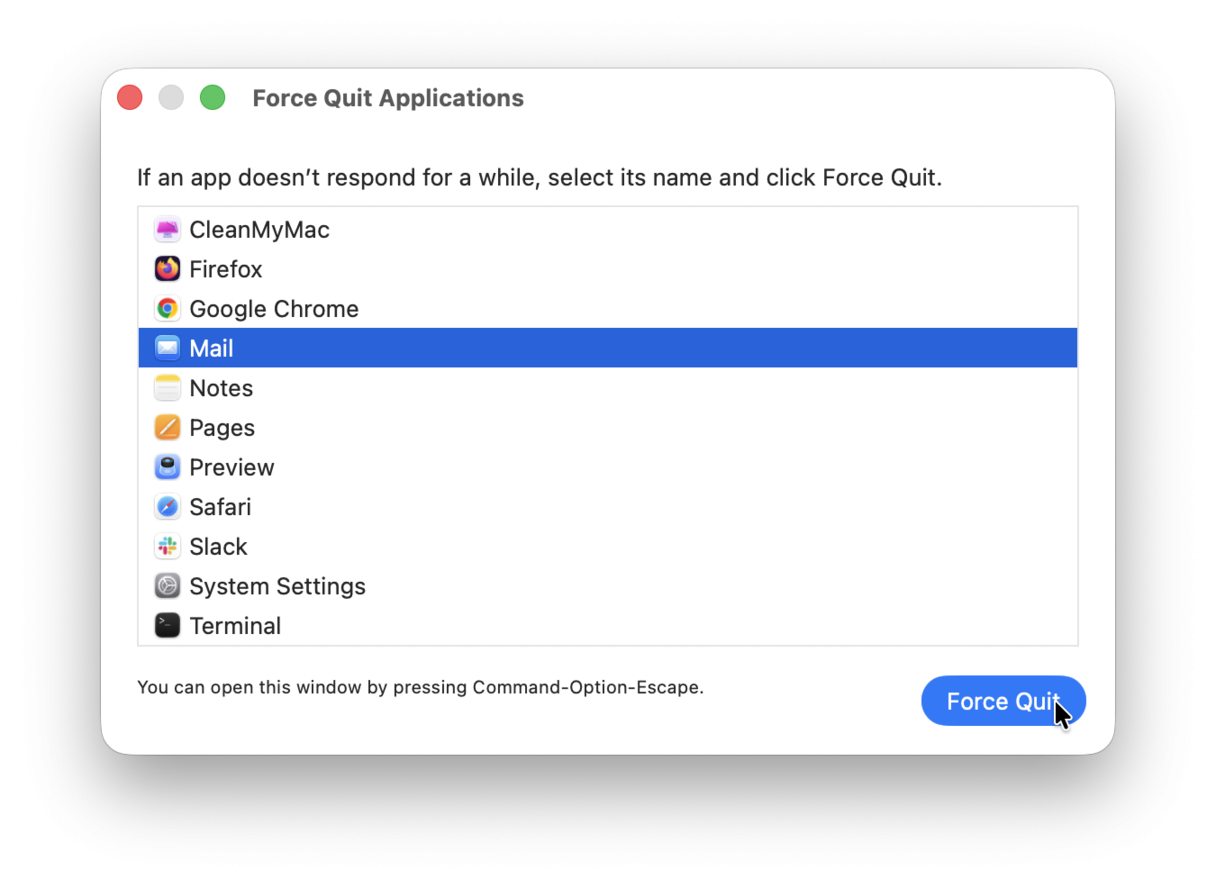Click the Mail app icon

point(167,347)
